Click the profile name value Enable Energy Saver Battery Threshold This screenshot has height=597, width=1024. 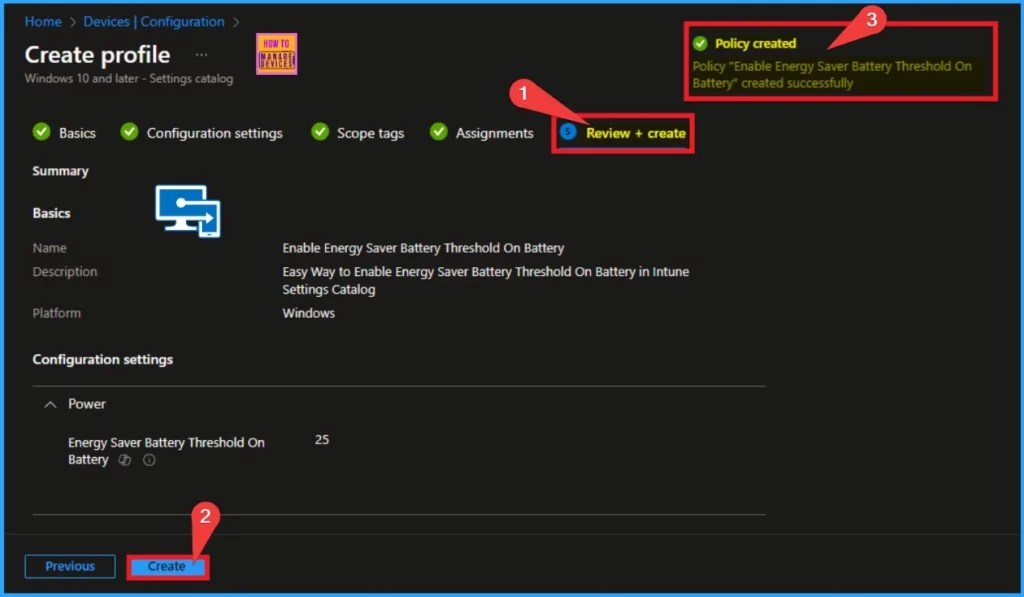[423, 248]
